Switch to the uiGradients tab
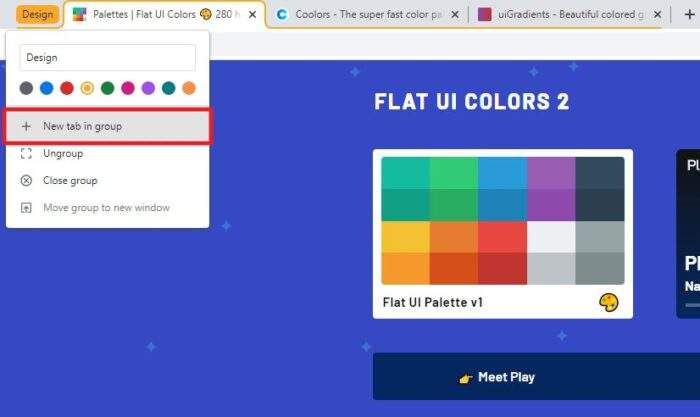This screenshot has height=417, width=700. pos(570,15)
